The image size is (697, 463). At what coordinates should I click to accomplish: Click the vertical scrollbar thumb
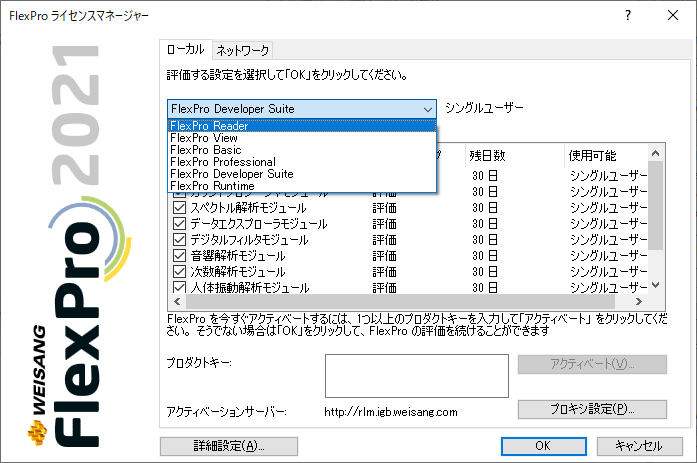(x=655, y=205)
